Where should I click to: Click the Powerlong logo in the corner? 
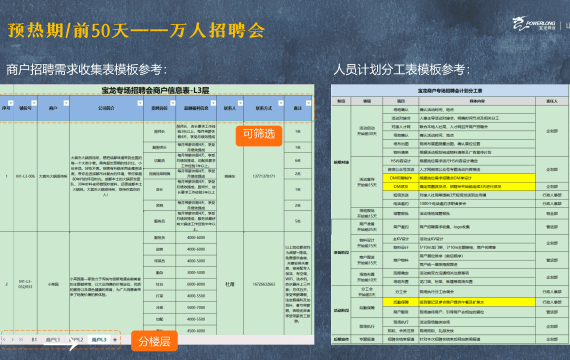[534, 24]
